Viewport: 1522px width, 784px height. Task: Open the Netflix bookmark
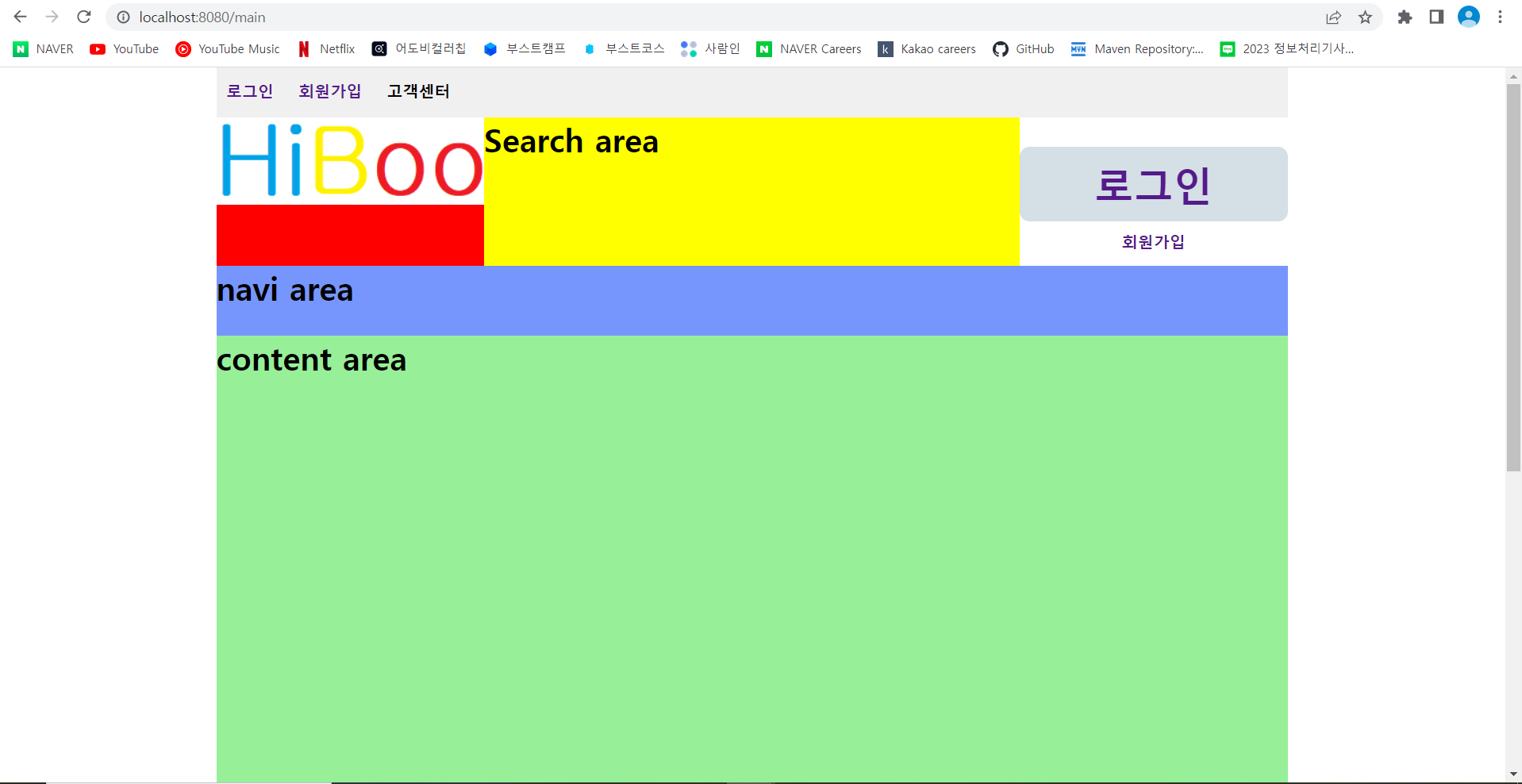point(326,49)
